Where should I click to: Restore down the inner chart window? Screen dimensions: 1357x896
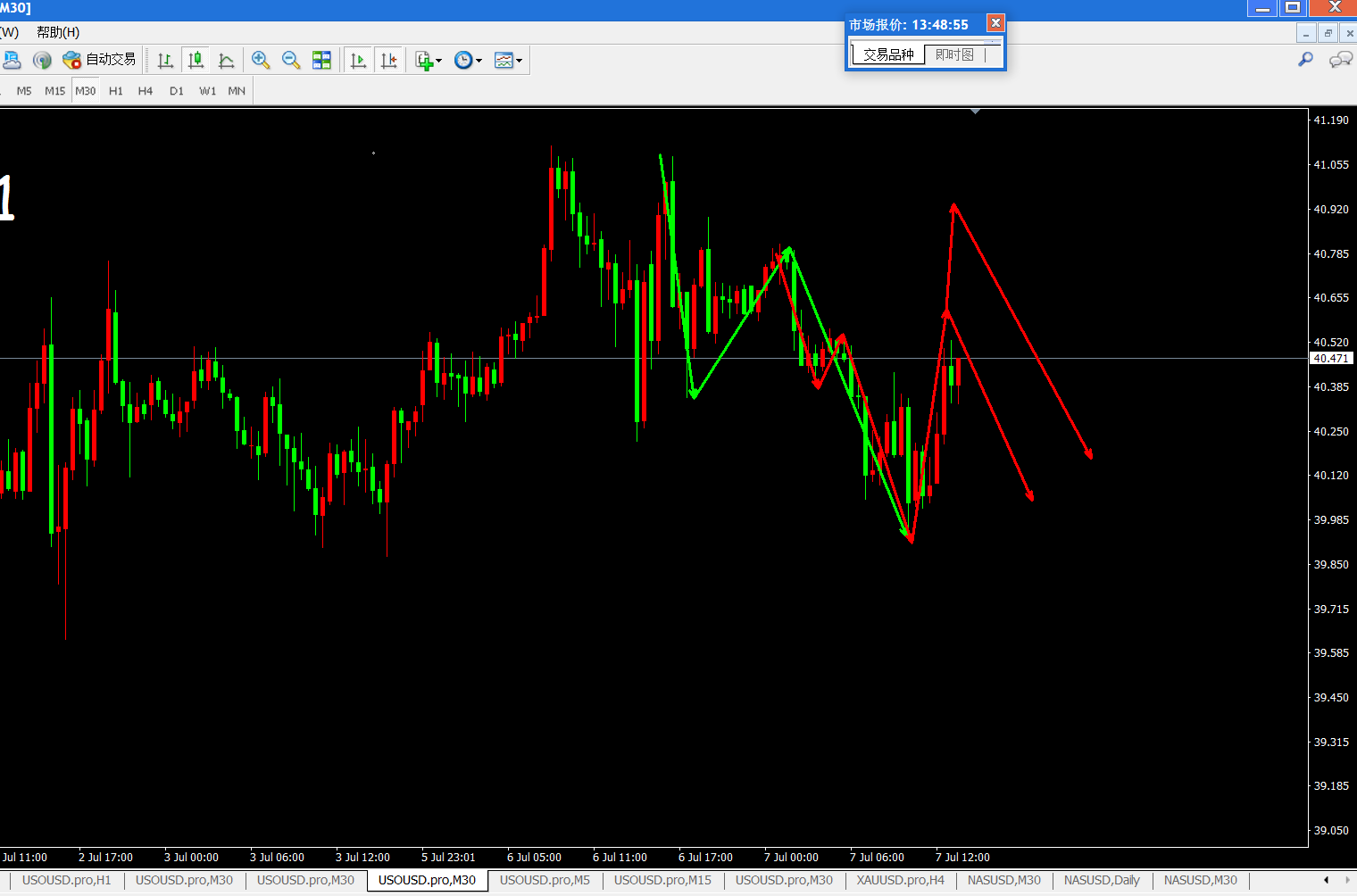1328,33
